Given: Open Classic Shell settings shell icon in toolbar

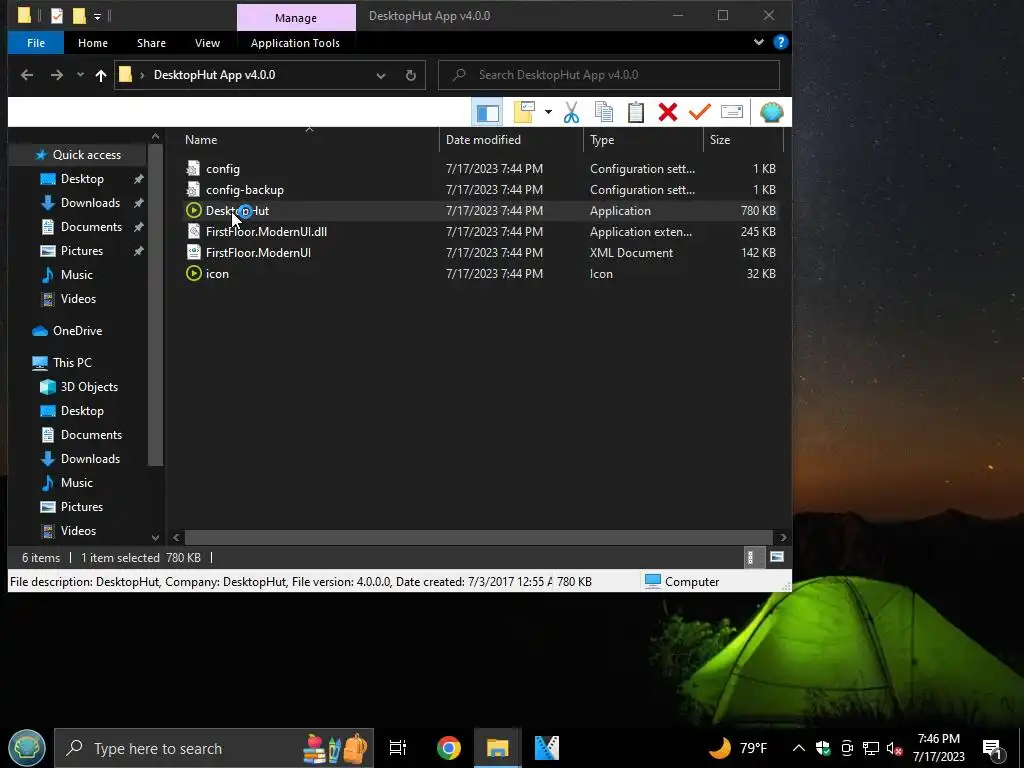Looking at the screenshot, I should coord(771,112).
